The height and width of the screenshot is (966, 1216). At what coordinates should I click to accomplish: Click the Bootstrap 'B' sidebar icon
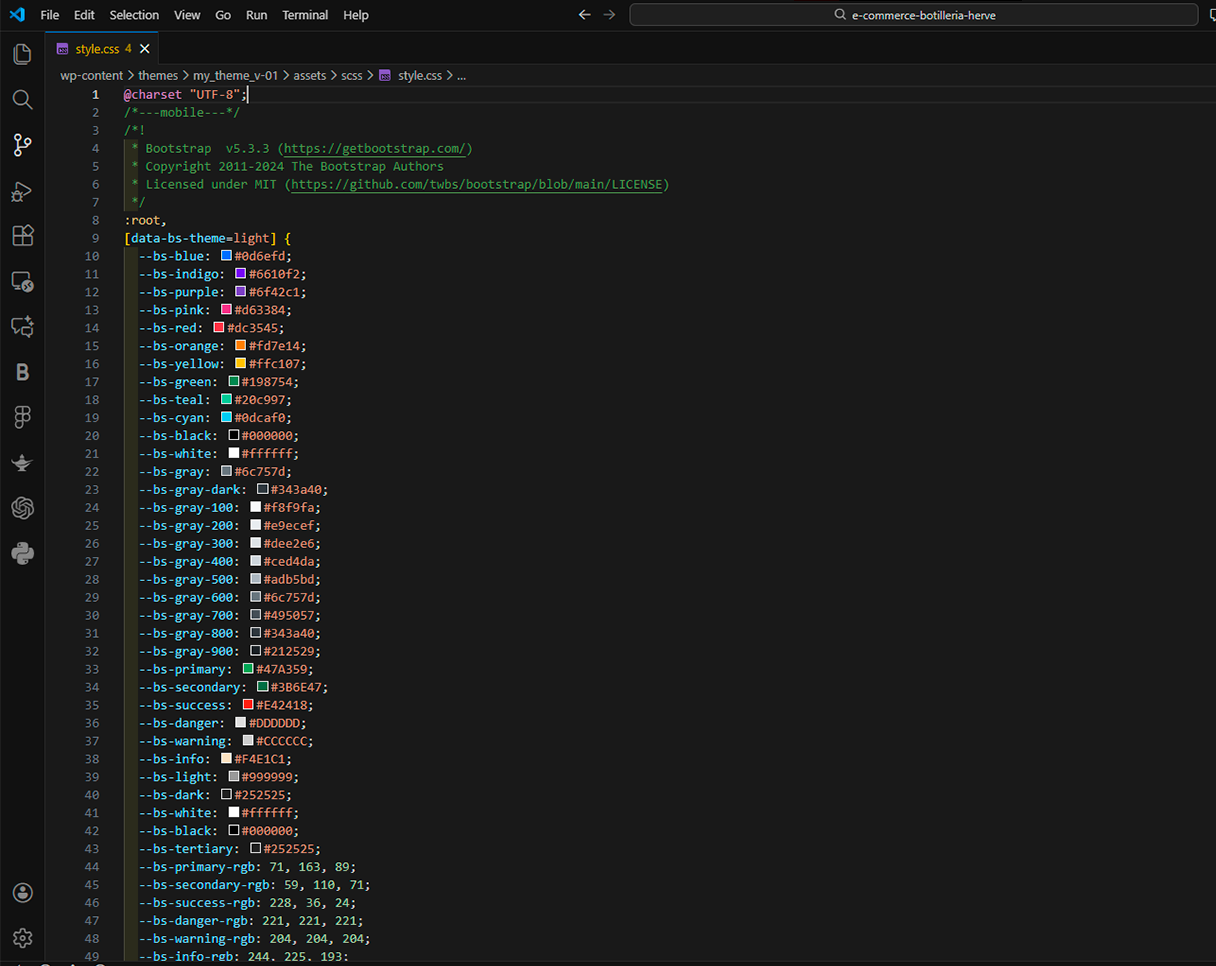coord(22,372)
